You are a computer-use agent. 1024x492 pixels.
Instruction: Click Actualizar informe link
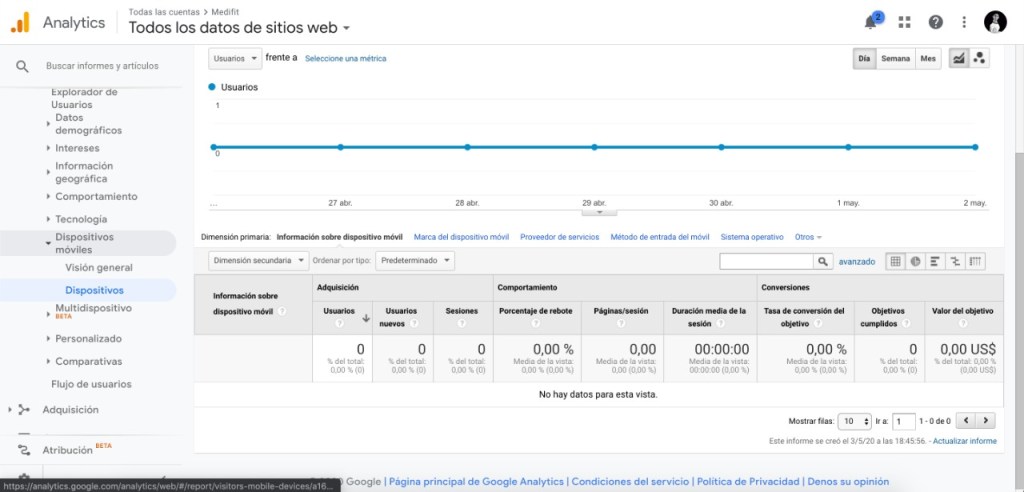coord(965,441)
